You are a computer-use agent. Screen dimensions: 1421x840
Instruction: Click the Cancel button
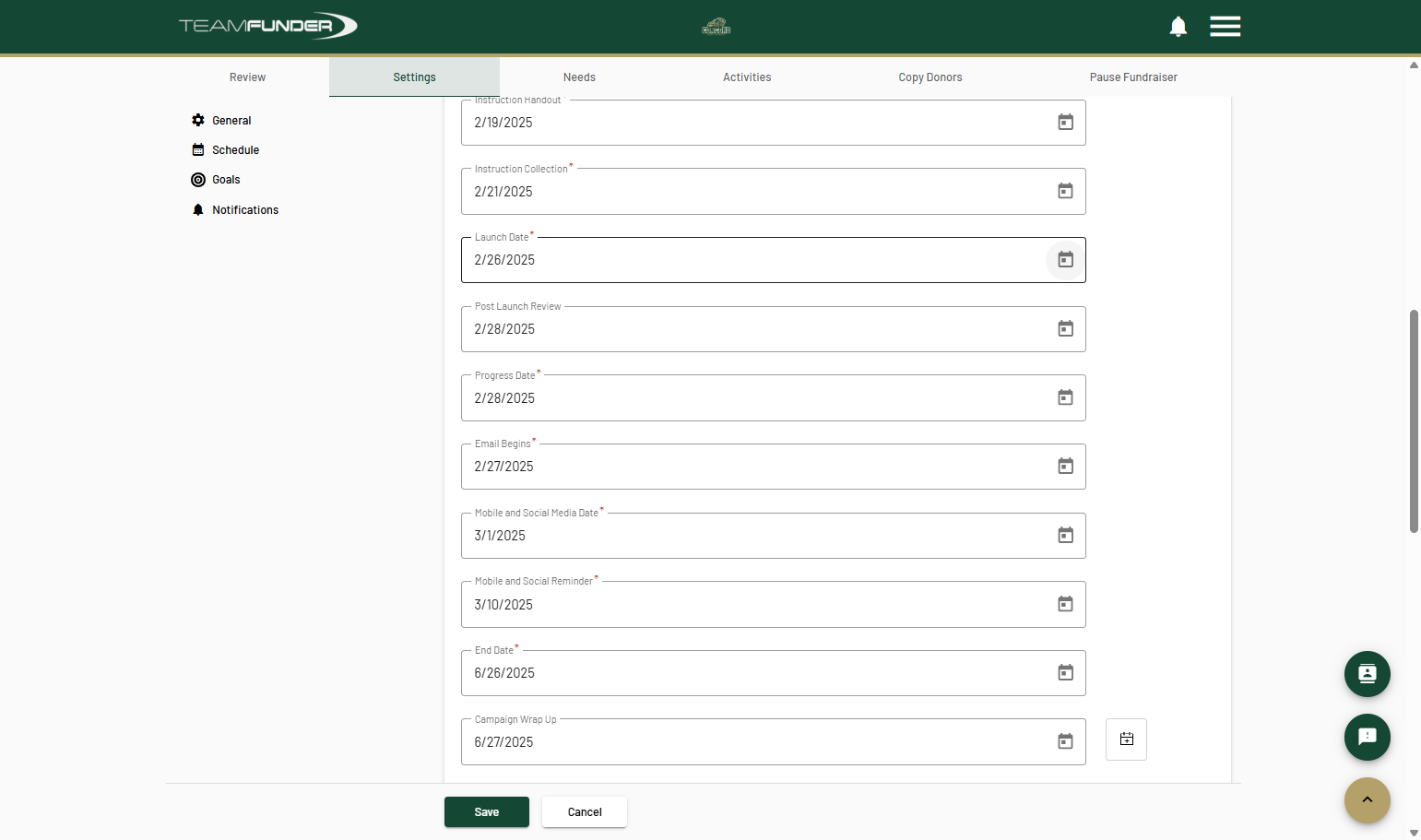click(585, 812)
